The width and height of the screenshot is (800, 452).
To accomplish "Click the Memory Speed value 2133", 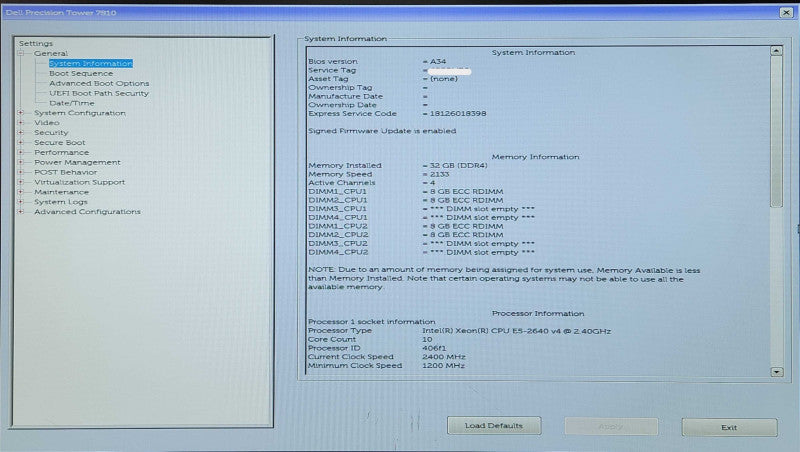I will (x=439, y=174).
